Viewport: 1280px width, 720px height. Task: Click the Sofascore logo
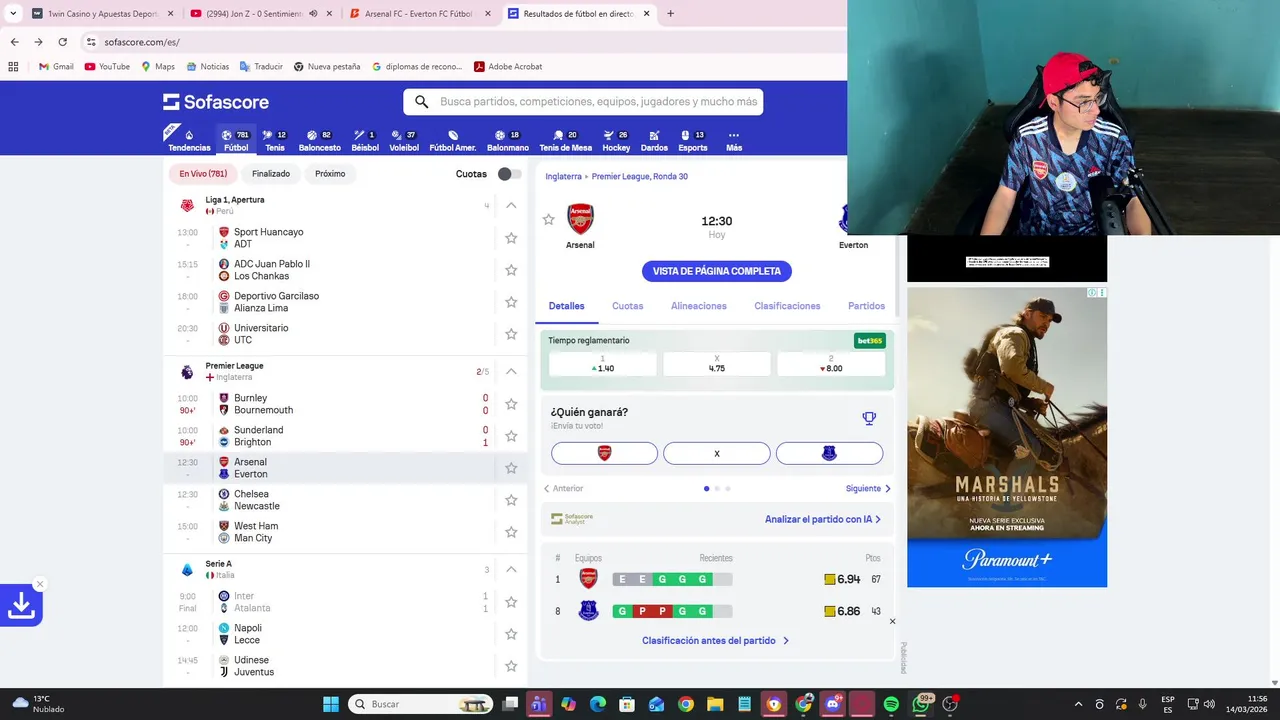coord(216,102)
